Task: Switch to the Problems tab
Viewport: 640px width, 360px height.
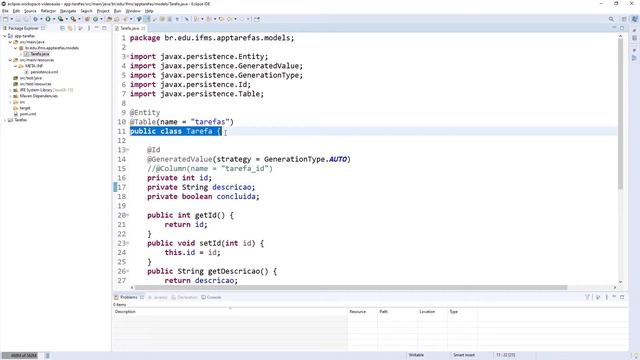Action: (x=129, y=297)
